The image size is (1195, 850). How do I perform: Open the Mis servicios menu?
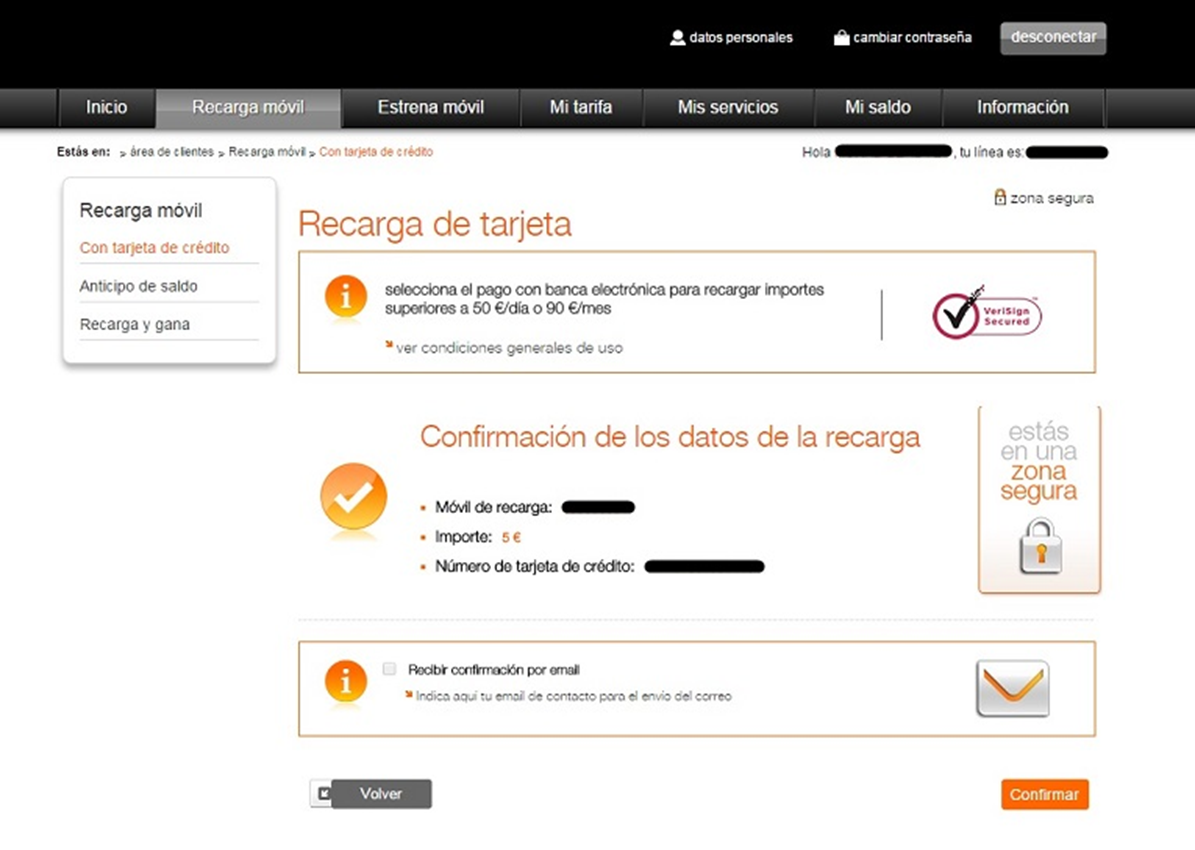tap(727, 108)
